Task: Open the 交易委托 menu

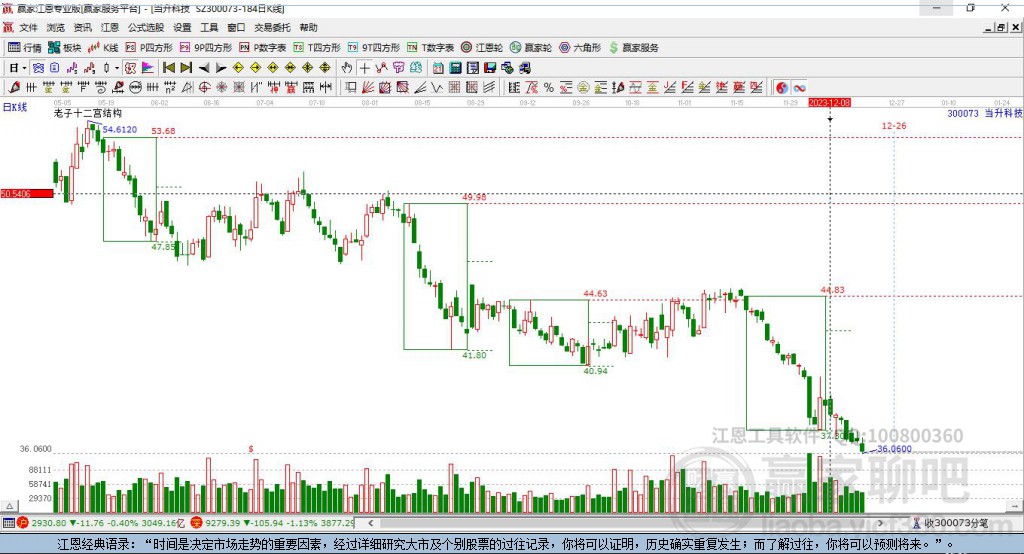Action: pyautogui.click(x=272, y=27)
